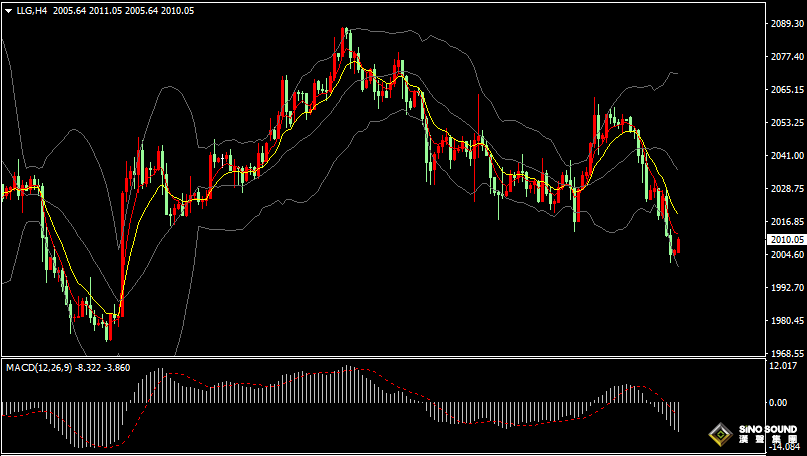The width and height of the screenshot is (807, 456).
Task: Click the OHLC values in chart header
Action: point(125,10)
